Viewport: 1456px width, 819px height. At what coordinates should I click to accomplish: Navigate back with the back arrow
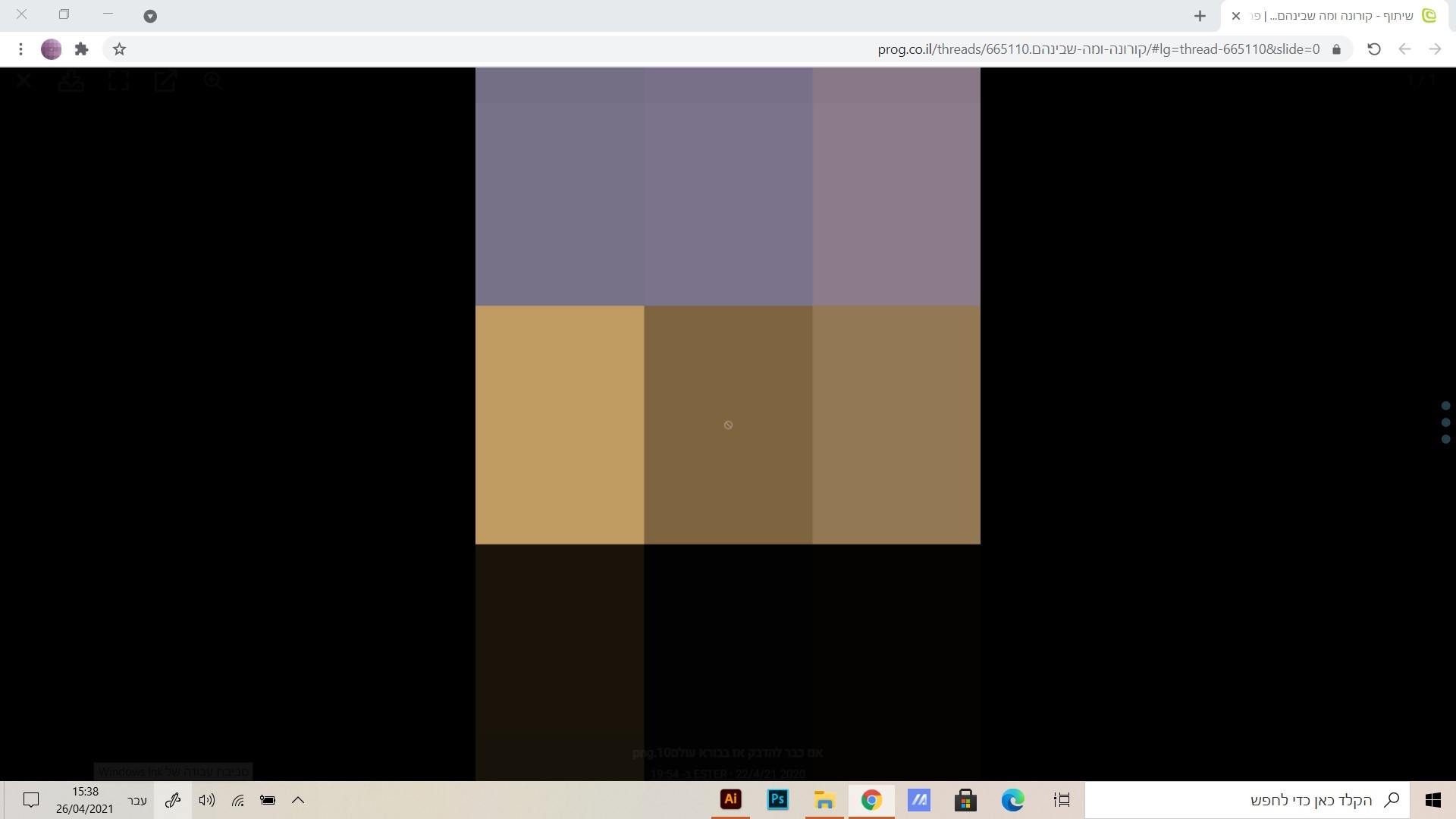[x=1404, y=49]
